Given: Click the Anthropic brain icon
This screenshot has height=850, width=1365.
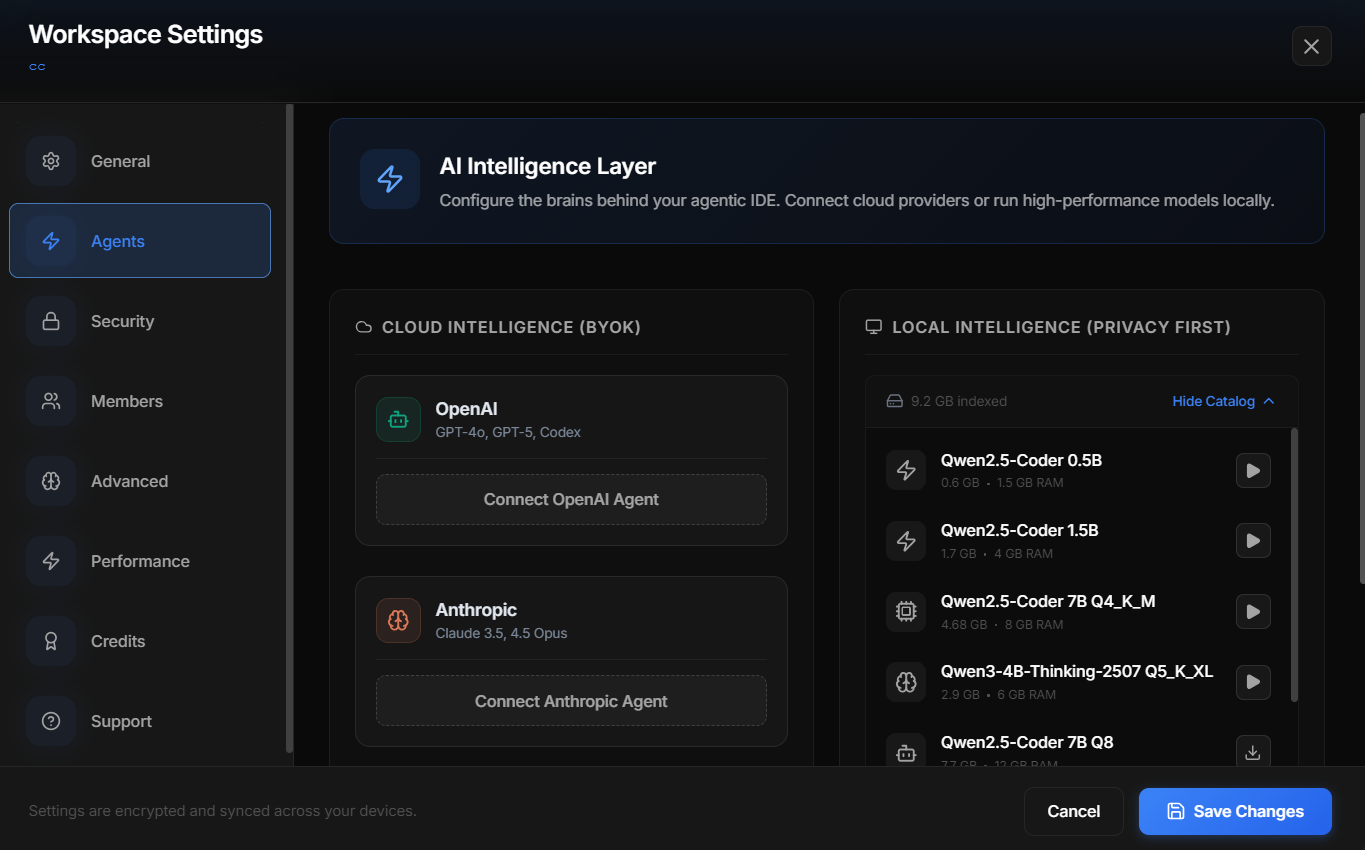Looking at the screenshot, I should (x=398, y=621).
